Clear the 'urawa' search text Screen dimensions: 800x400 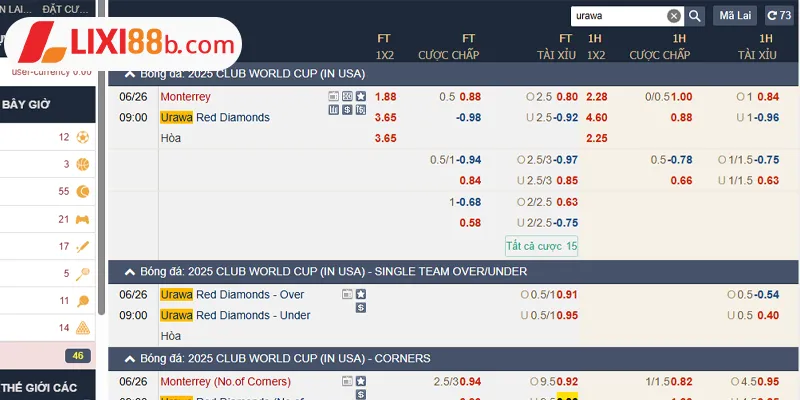point(674,16)
